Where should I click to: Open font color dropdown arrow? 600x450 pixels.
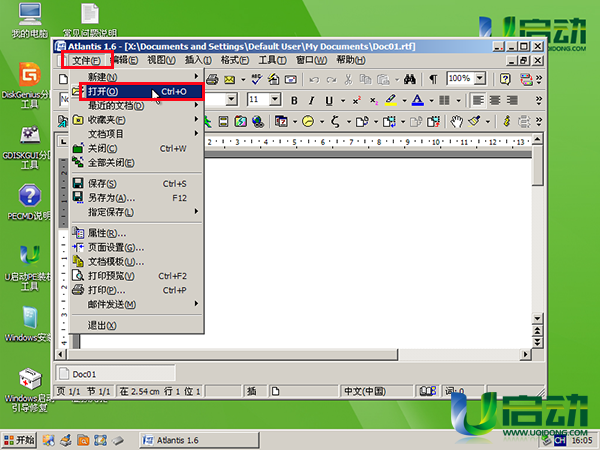(x=431, y=101)
